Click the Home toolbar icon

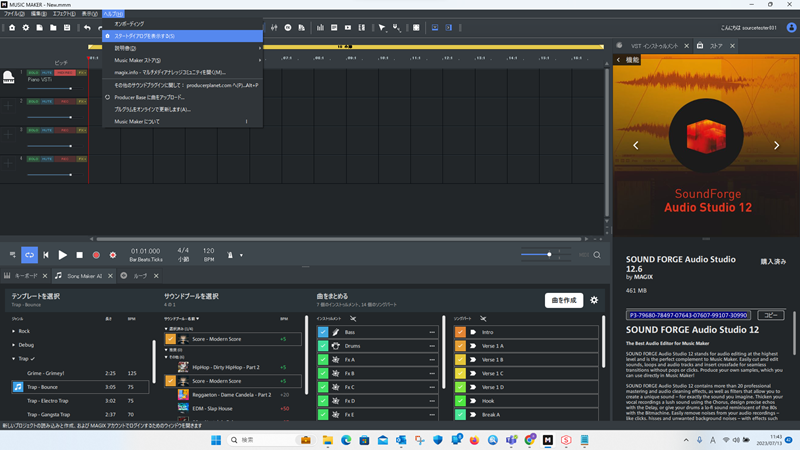(x=12, y=28)
